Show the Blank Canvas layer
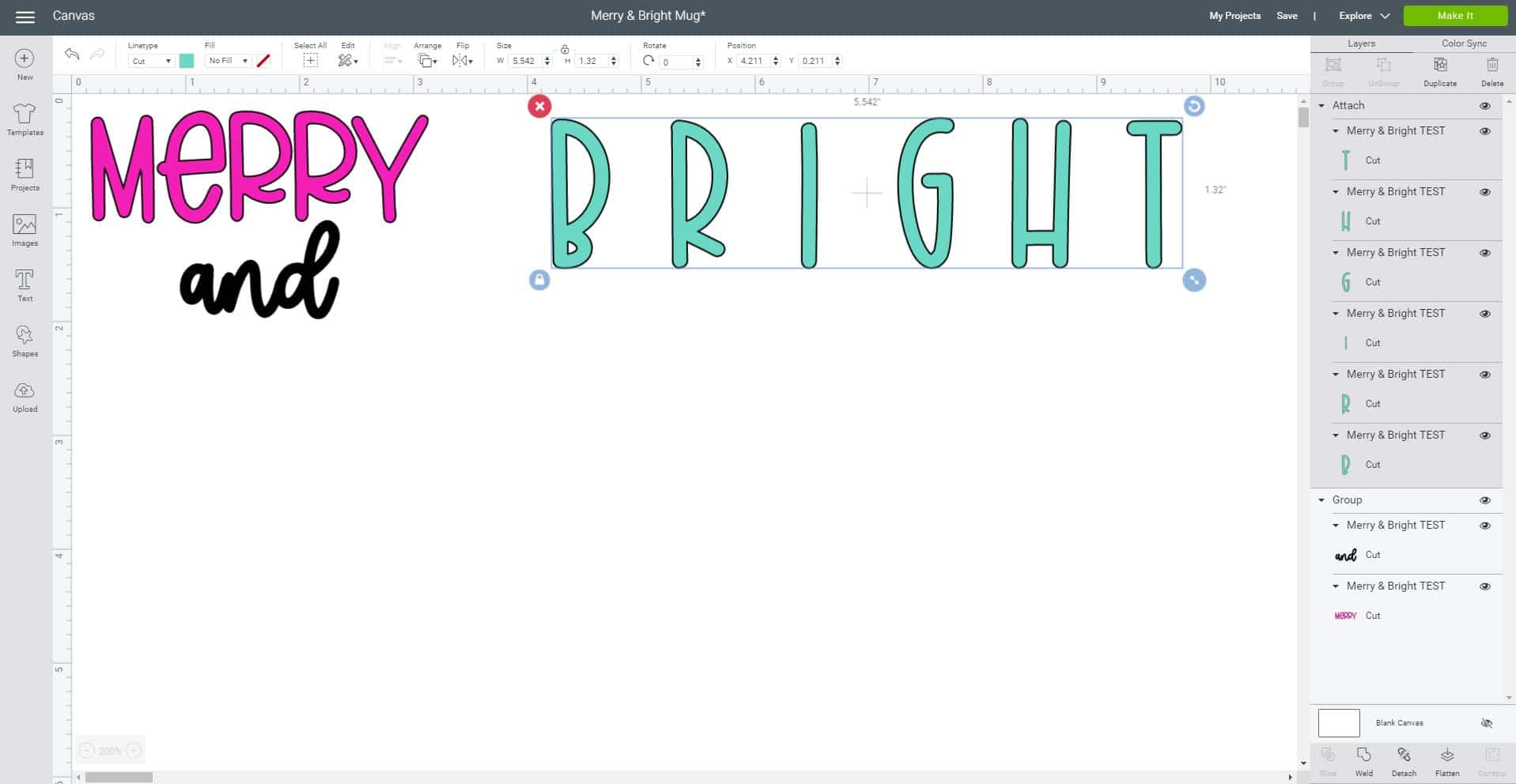The image size is (1516, 784). pos(1486,723)
